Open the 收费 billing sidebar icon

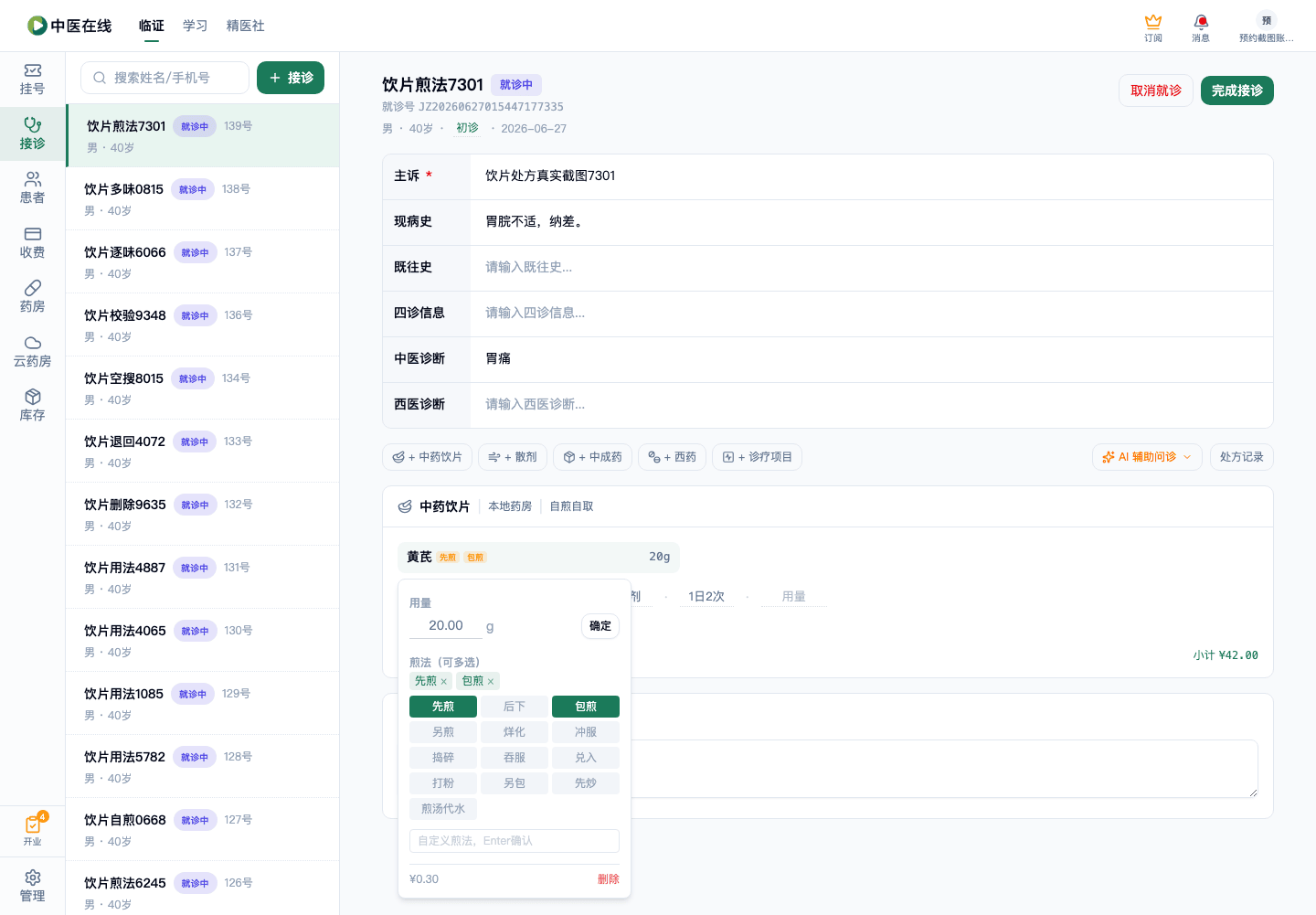(32, 242)
